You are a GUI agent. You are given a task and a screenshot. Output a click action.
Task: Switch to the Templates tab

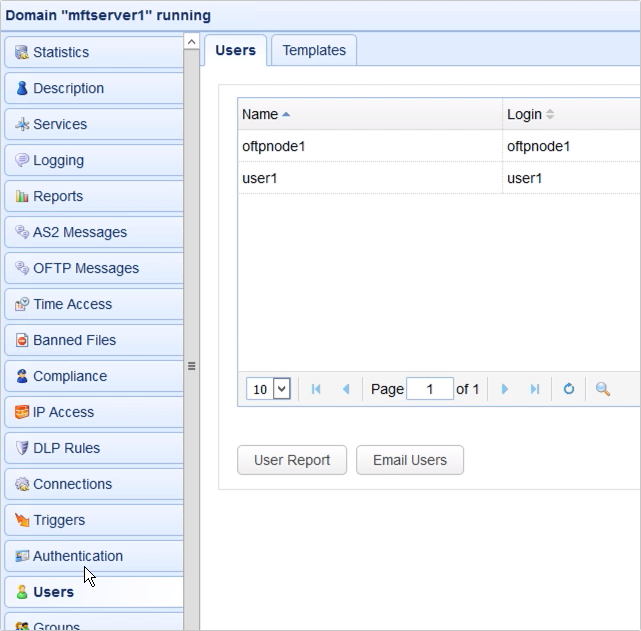314,50
